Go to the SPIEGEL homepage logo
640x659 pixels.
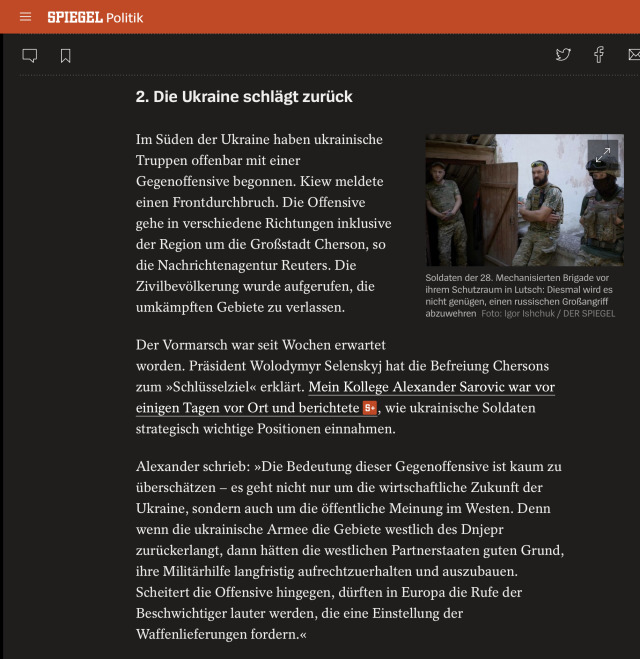75,17
